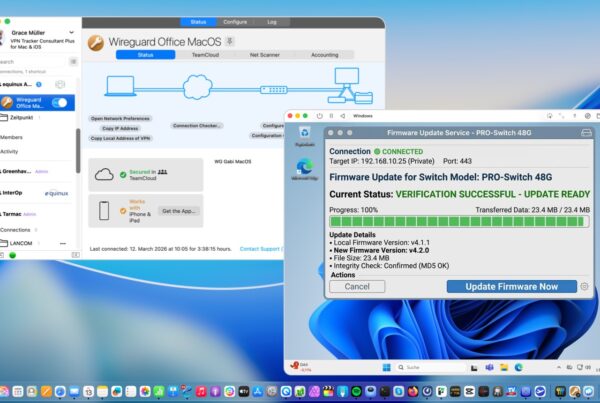This screenshot has width=600, height=403.
Task: Click the green CONNECTED status label
Action: tap(402, 152)
